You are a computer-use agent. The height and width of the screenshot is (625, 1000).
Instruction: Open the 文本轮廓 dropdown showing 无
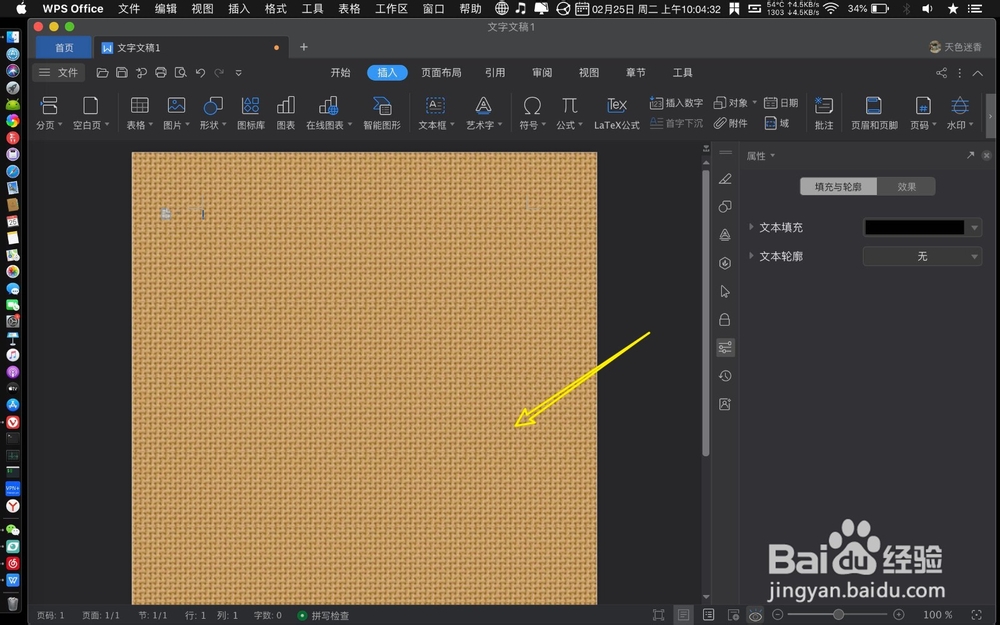coord(921,256)
